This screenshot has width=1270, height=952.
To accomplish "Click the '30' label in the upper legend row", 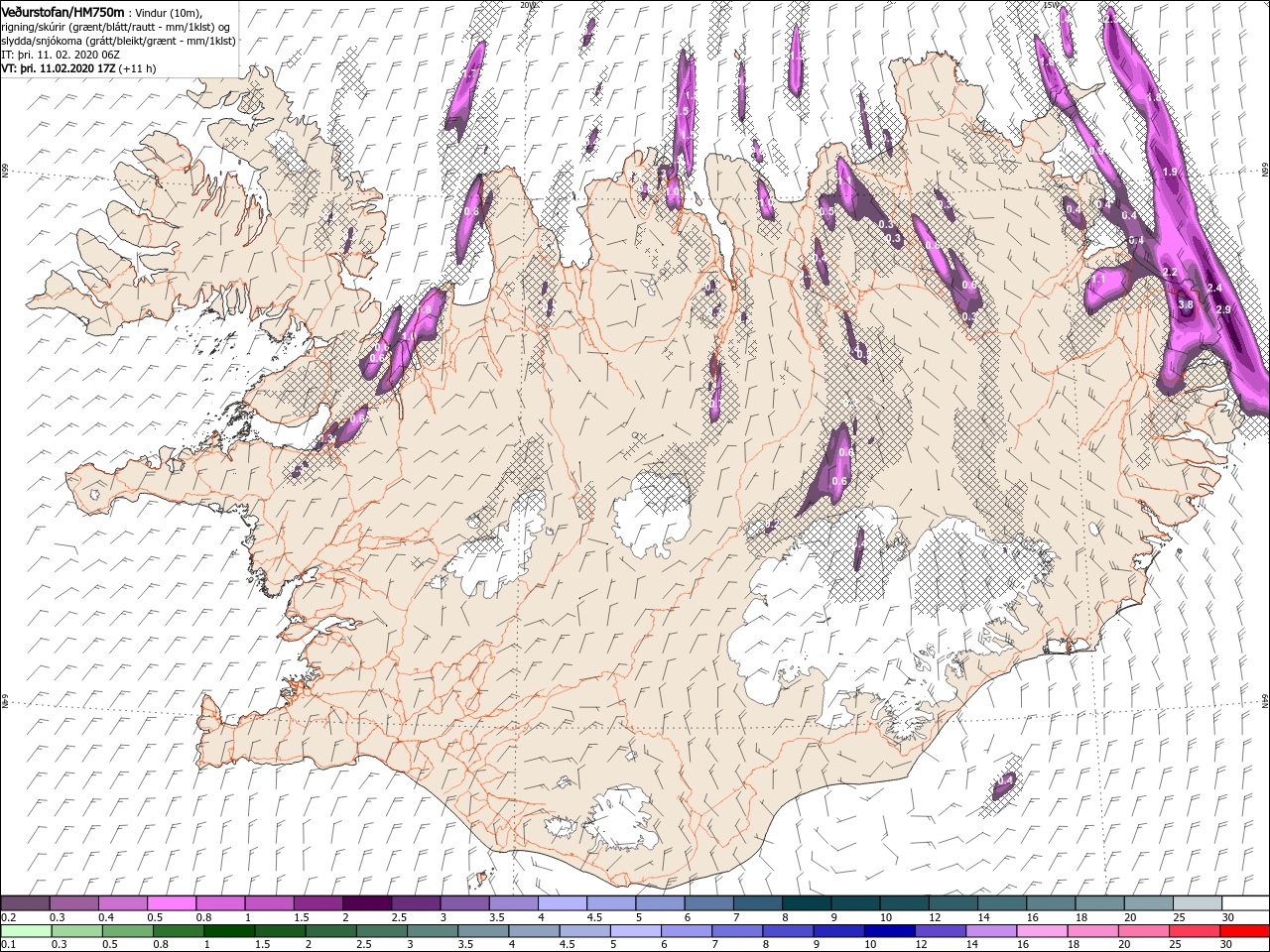I will 1227,917.
